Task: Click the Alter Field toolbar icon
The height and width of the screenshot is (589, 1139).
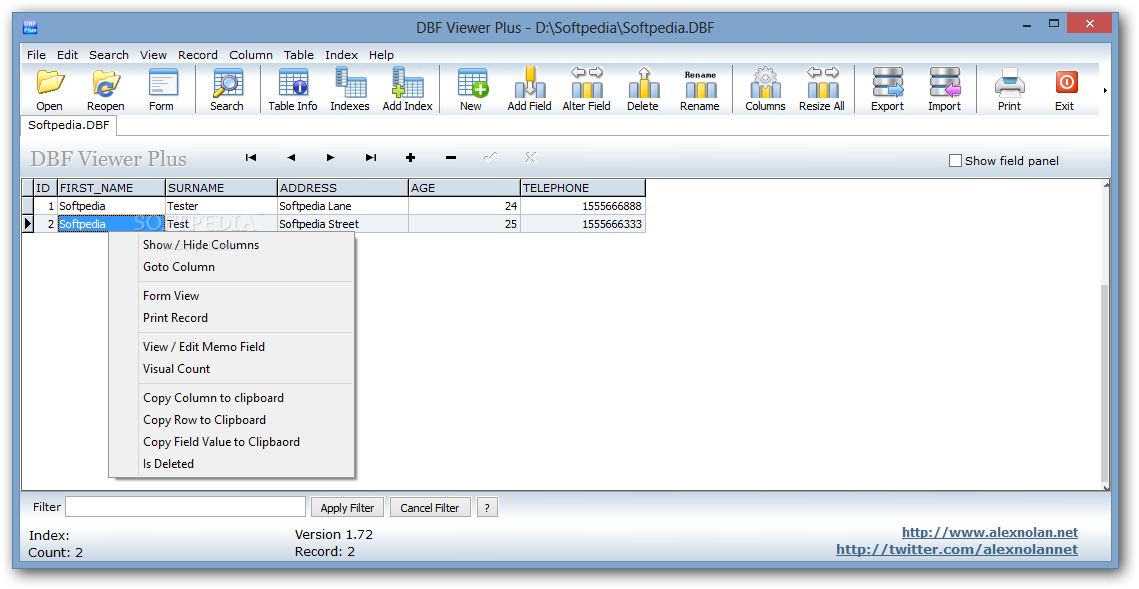Action: (x=586, y=89)
